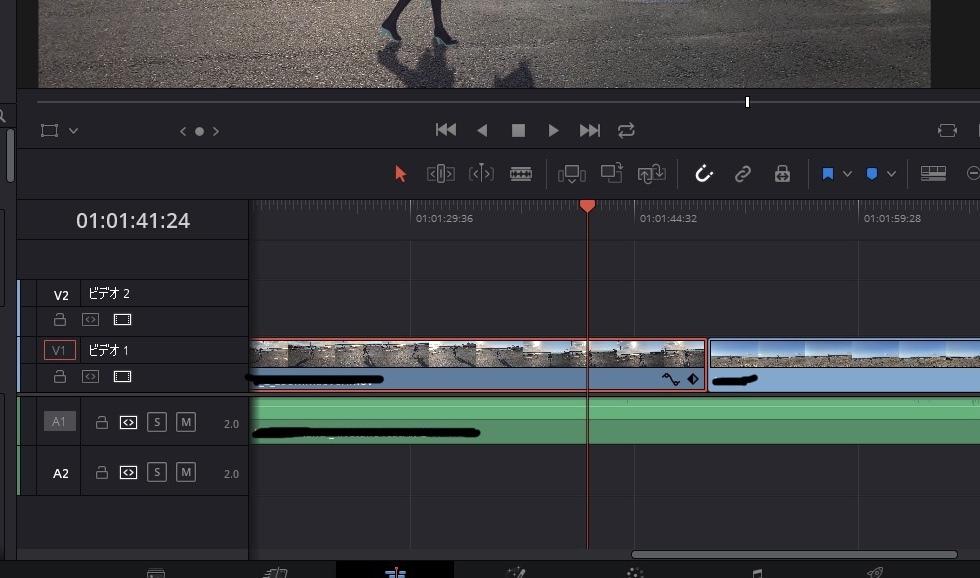Enable Dynamic Trim mode

click(481, 174)
